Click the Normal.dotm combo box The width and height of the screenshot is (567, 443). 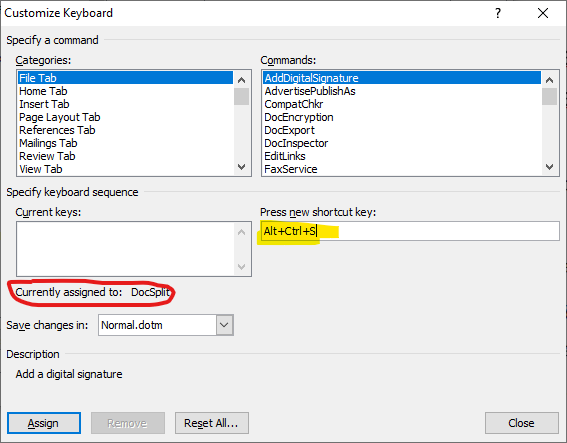pos(166,325)
